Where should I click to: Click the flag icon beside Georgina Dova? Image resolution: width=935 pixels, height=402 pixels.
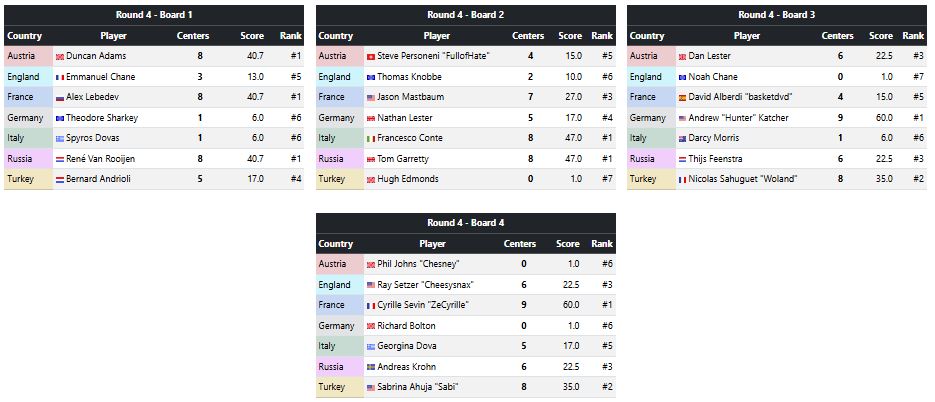(x=371, y=346)
